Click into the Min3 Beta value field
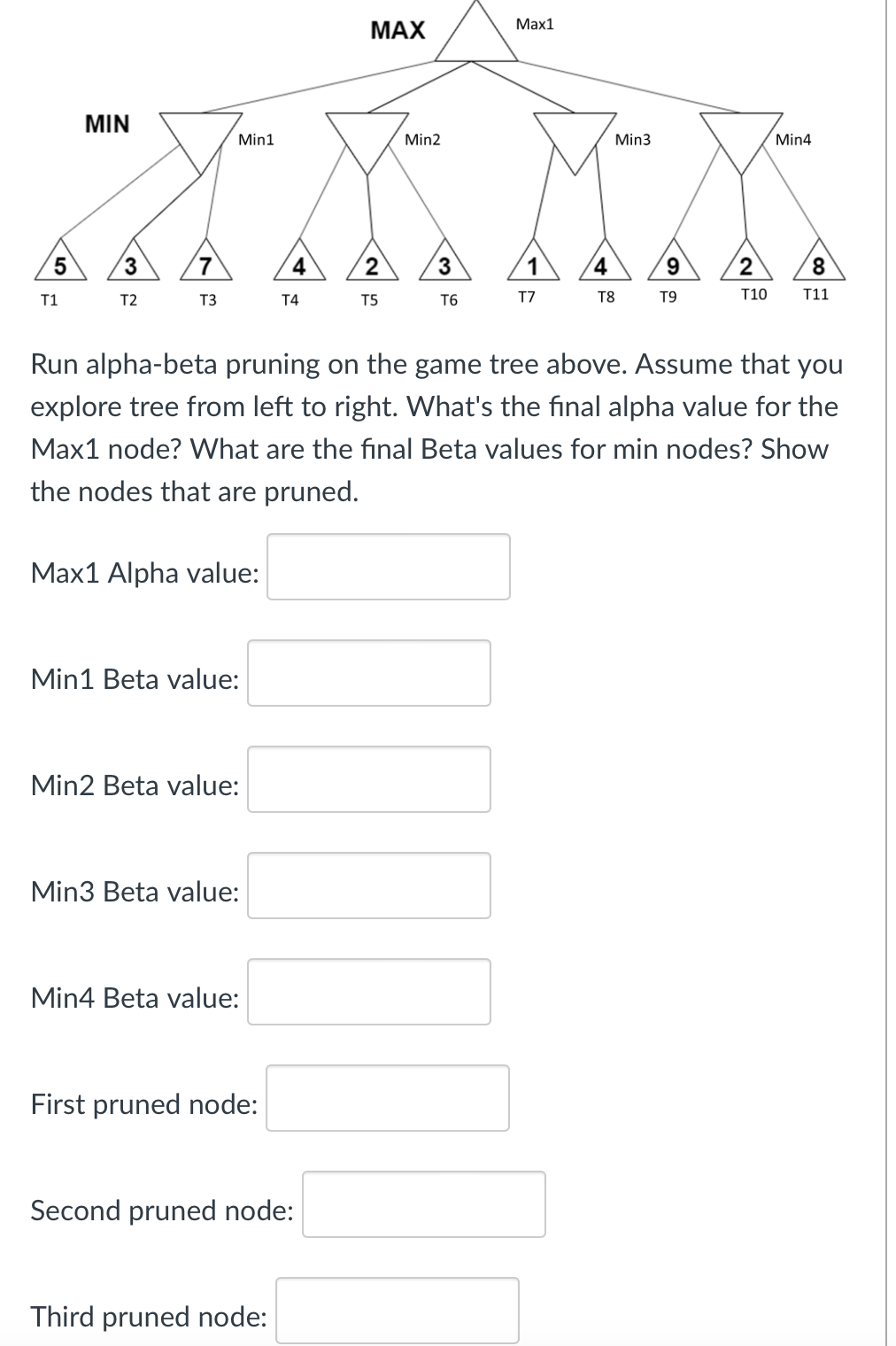 coord(368,886)
